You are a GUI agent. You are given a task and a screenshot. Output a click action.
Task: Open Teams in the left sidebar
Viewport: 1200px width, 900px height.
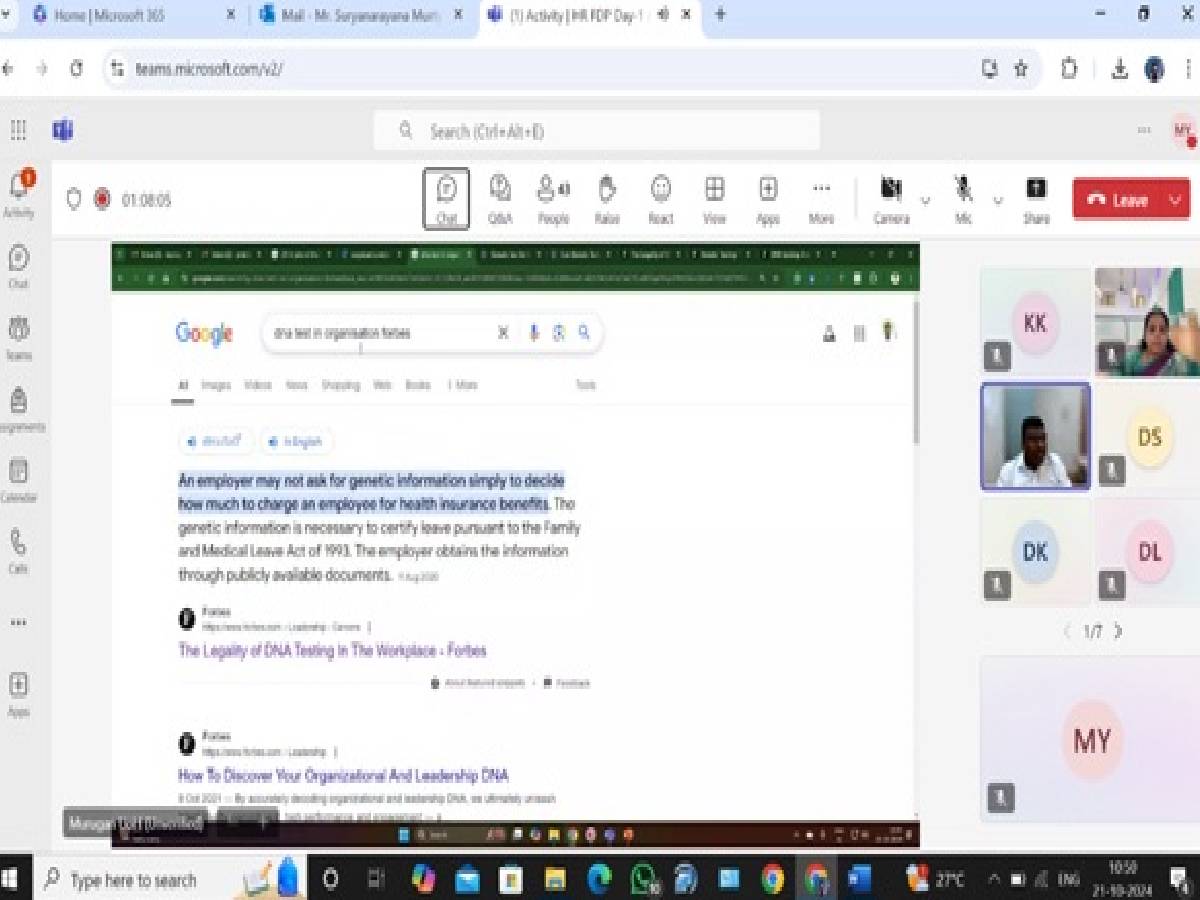[19, 337]
